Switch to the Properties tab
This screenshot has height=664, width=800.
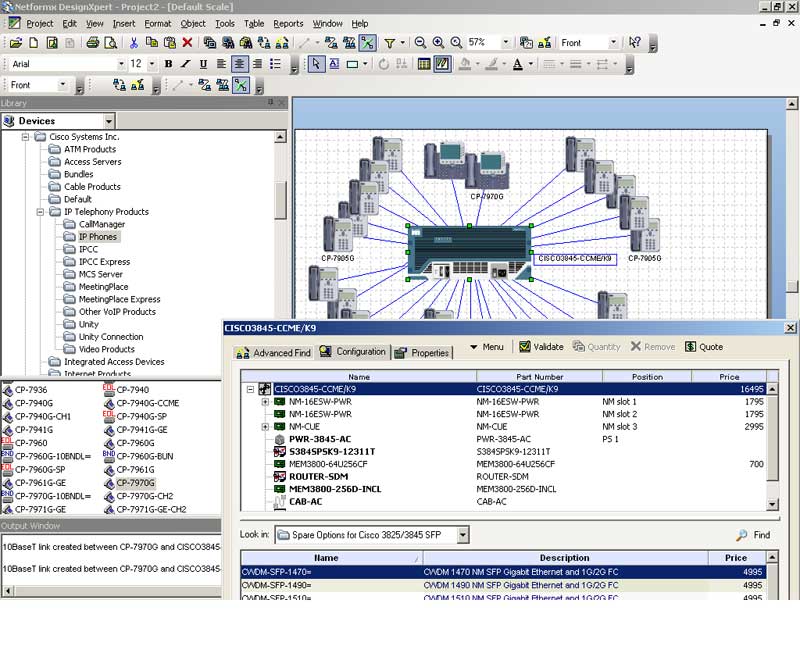(422, 353)
